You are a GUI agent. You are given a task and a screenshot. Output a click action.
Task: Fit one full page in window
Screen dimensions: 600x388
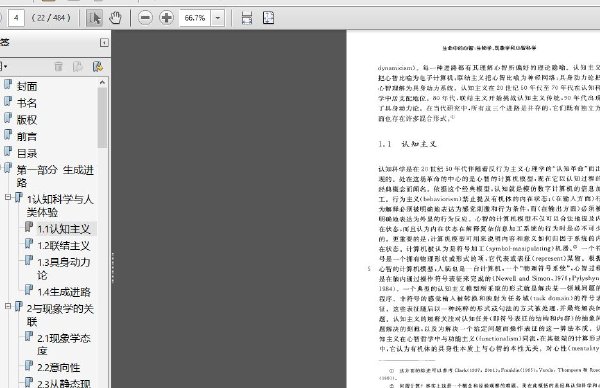coord(268,18)
